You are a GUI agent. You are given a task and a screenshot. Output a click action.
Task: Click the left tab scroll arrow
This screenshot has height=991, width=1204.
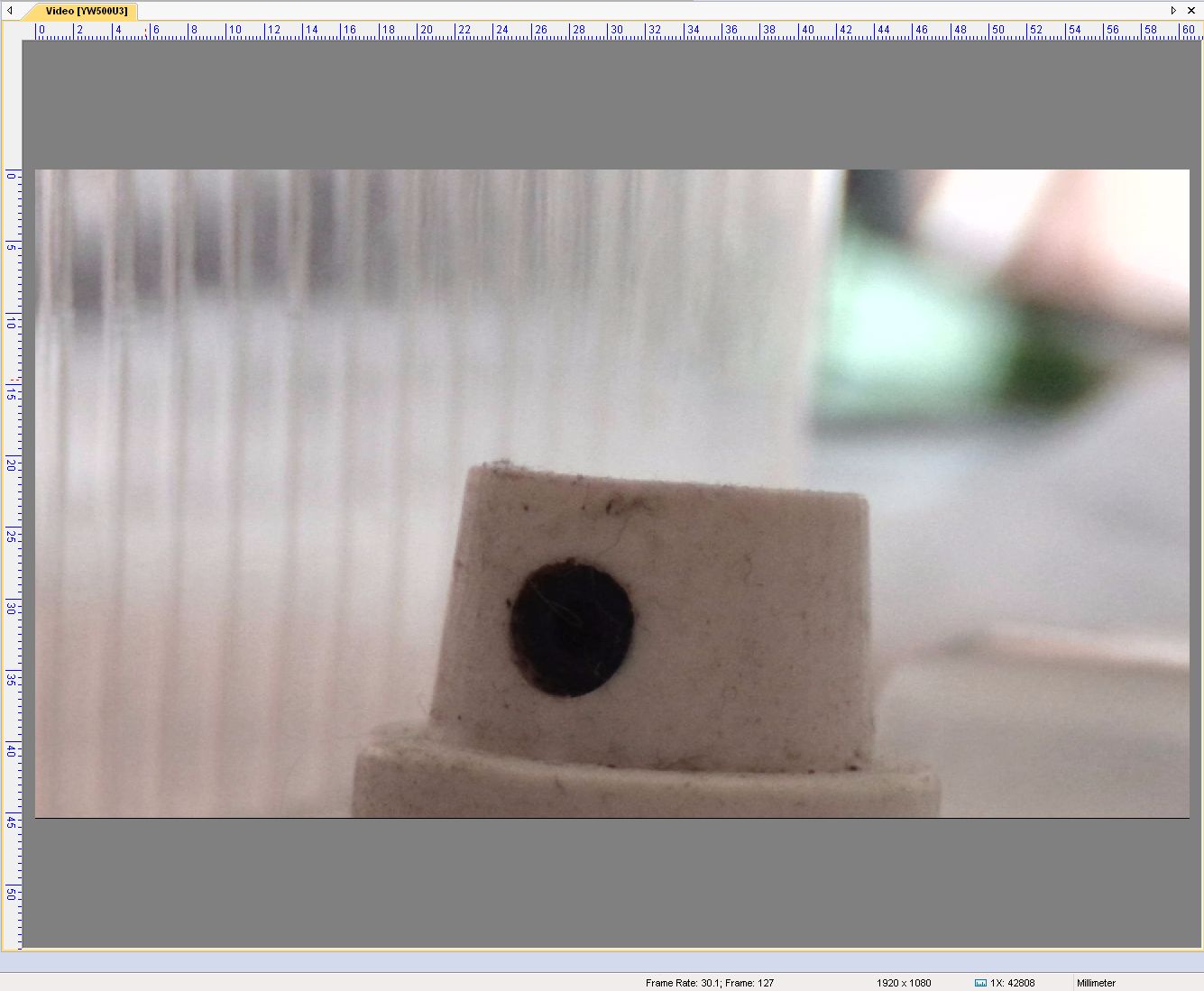tap(10, 11)
